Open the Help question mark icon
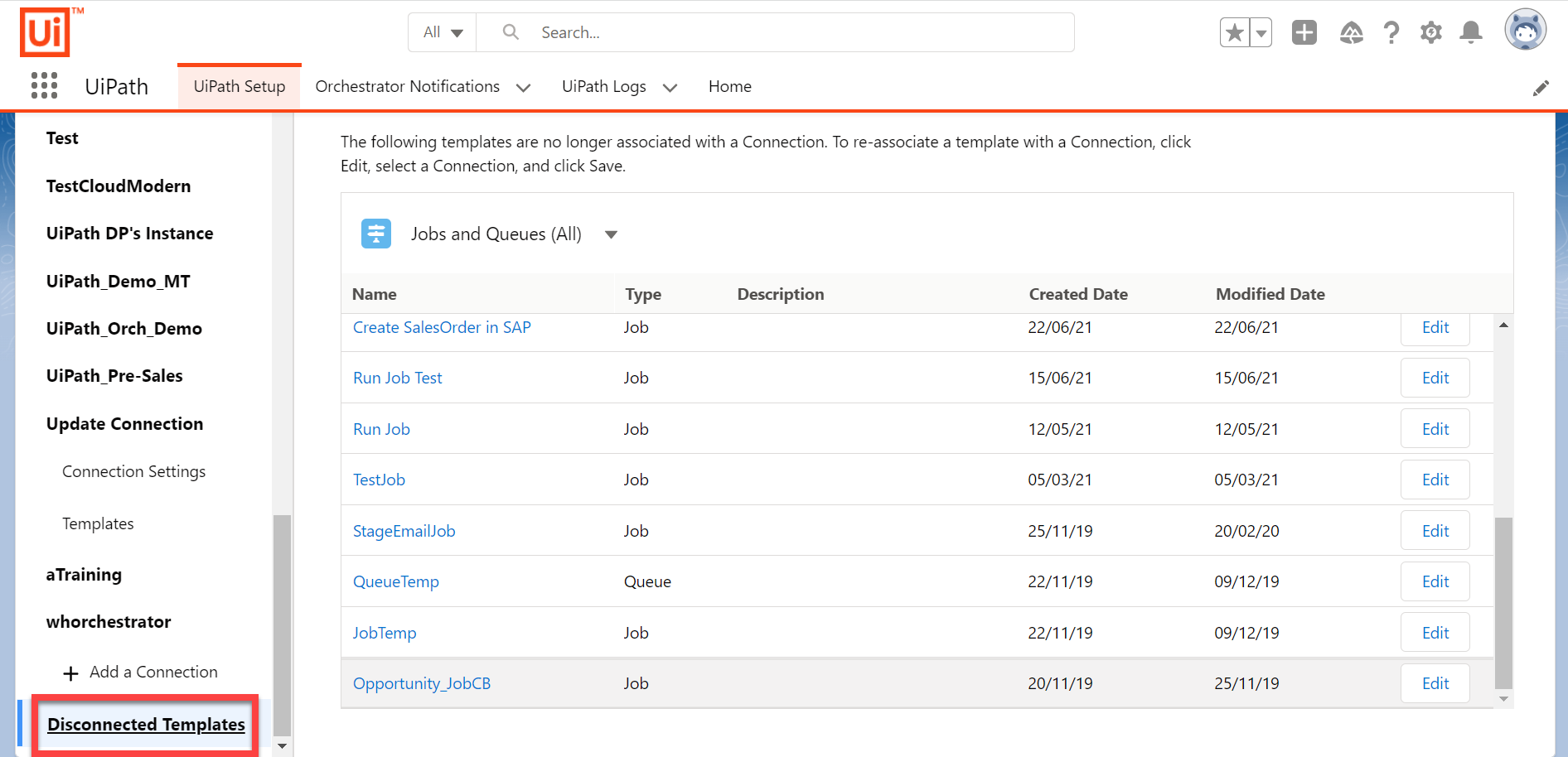The width and height of the screenshot is (1568, 757). click(1391, 33)
